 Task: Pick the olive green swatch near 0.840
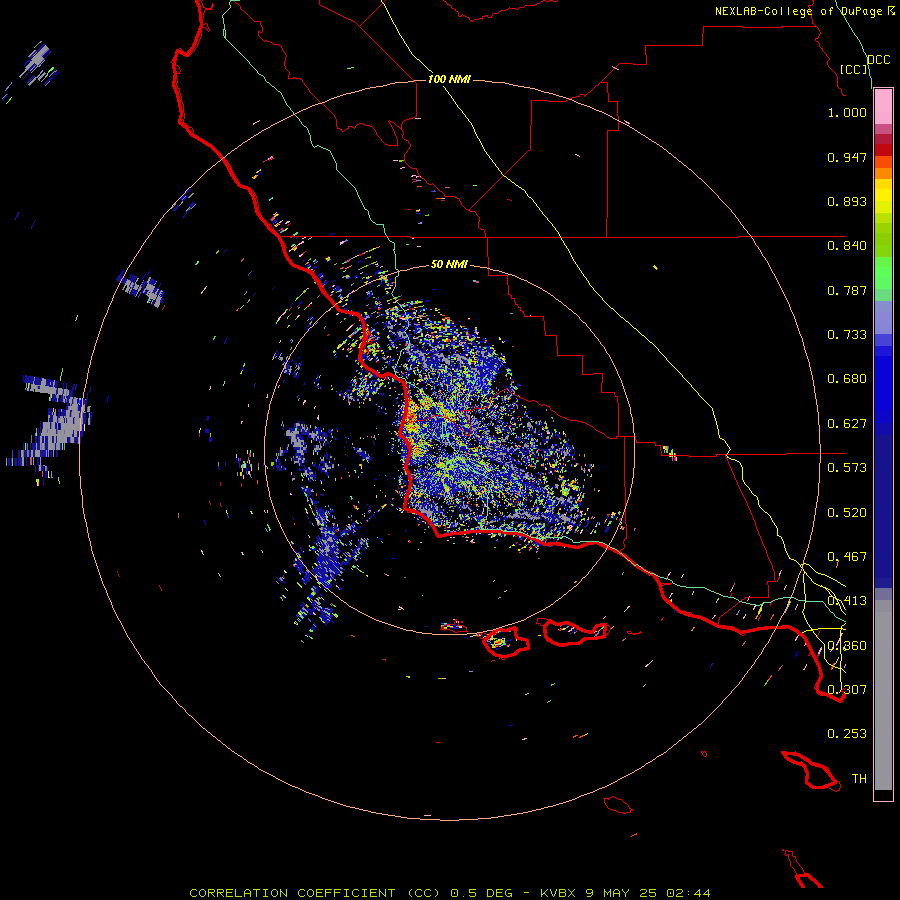pyautogui.click(x=883, y=240)
